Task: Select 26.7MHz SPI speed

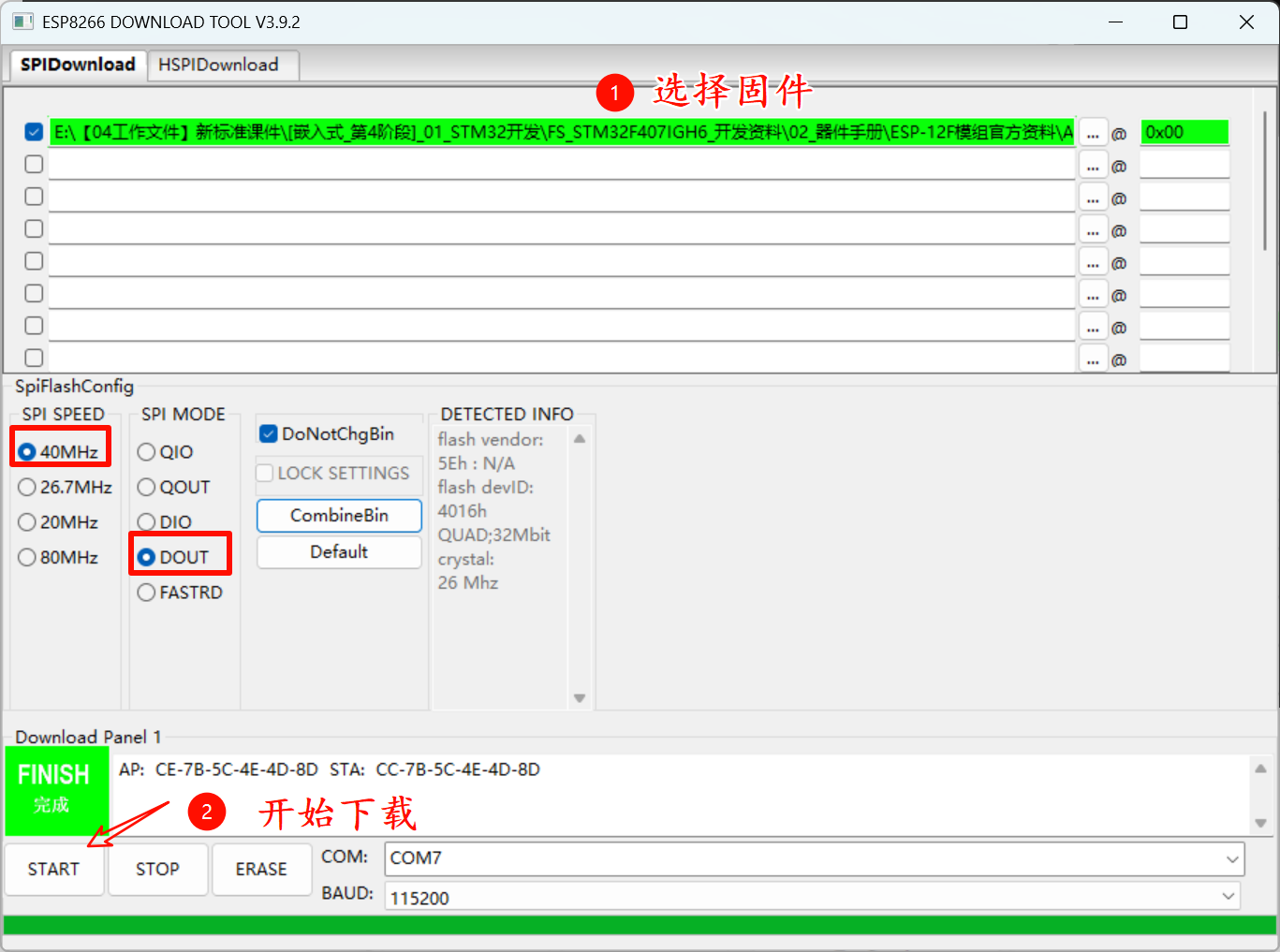Action: (66, 487)
